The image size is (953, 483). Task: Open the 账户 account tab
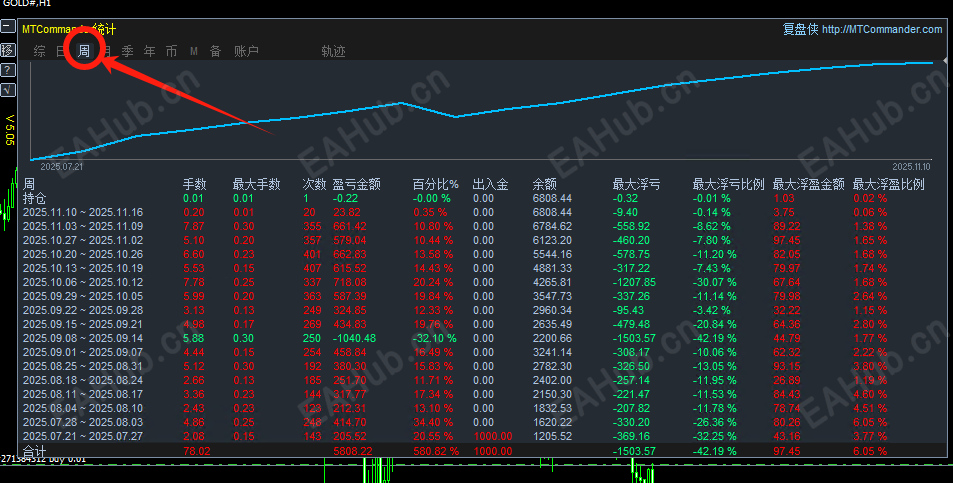pyautogui.click(x=246, y=51)
